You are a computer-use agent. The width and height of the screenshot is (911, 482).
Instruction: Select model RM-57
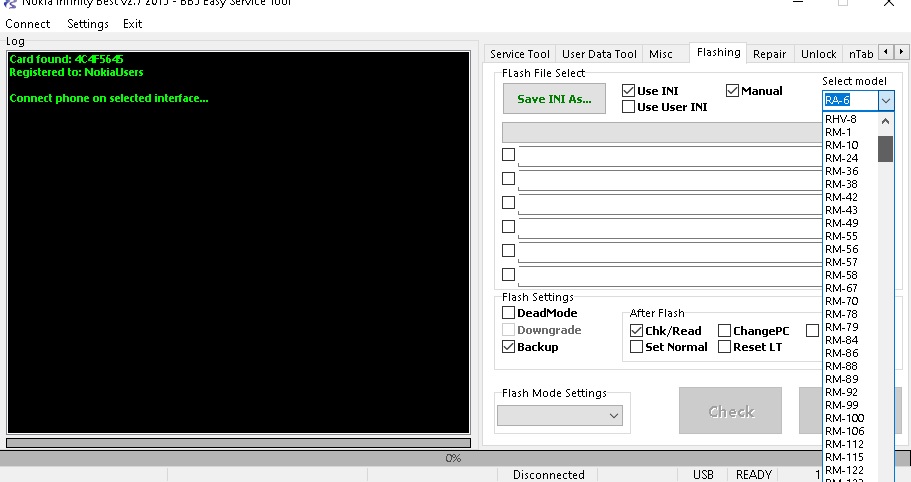[x=852, y=262]
